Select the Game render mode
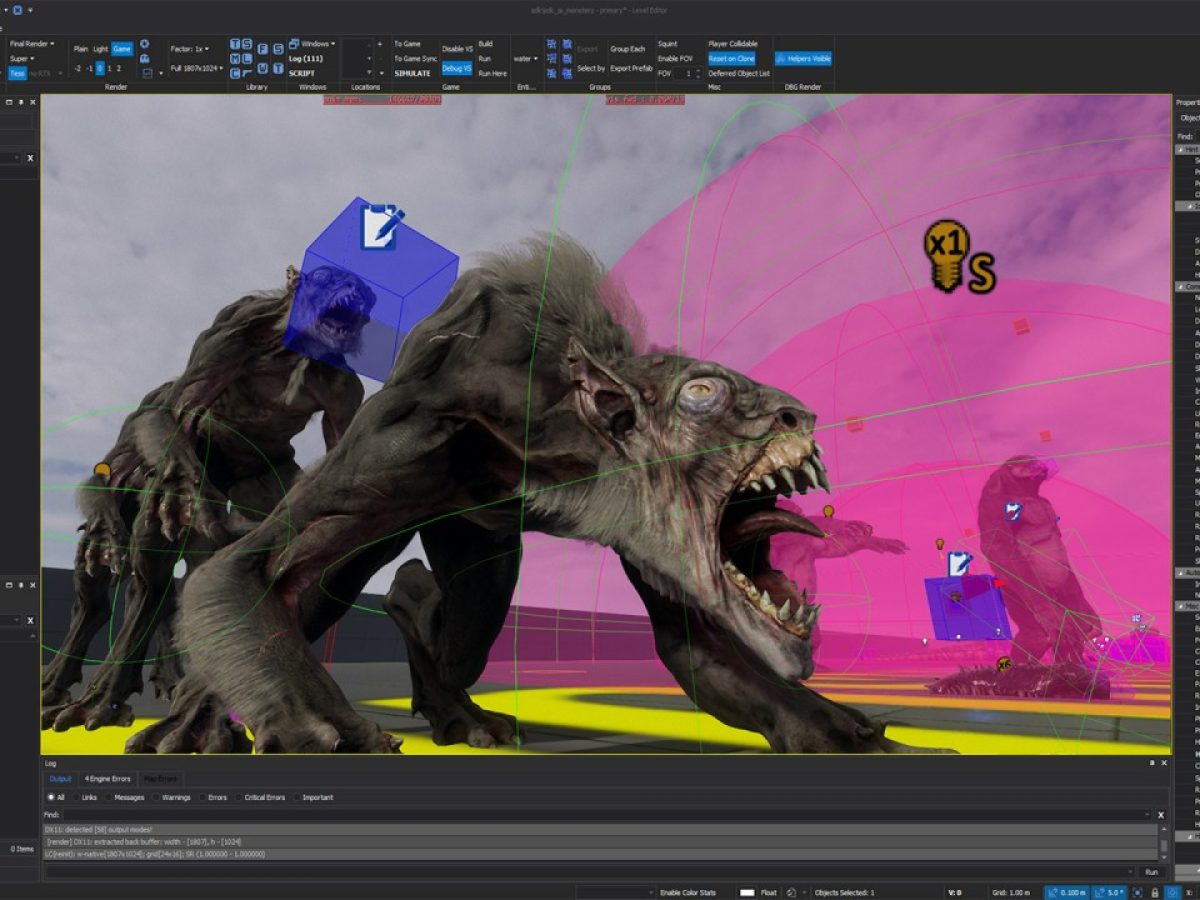 pos(122,49)
